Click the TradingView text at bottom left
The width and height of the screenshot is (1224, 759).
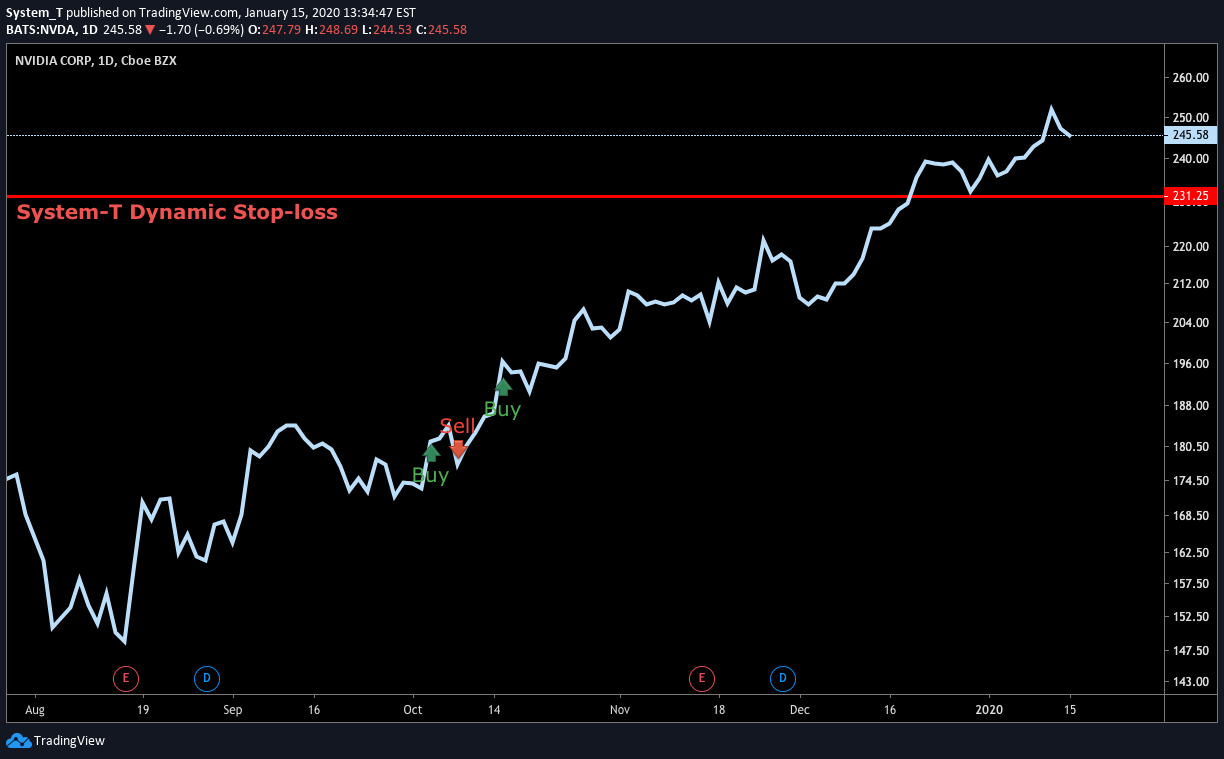point(69,741)
